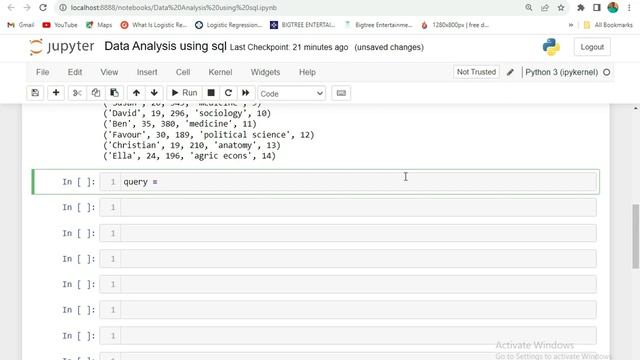Open the command palette keyboard icon
Viewport: 640px width, 360px height.
pyautogui.click(x=341, y=93)
